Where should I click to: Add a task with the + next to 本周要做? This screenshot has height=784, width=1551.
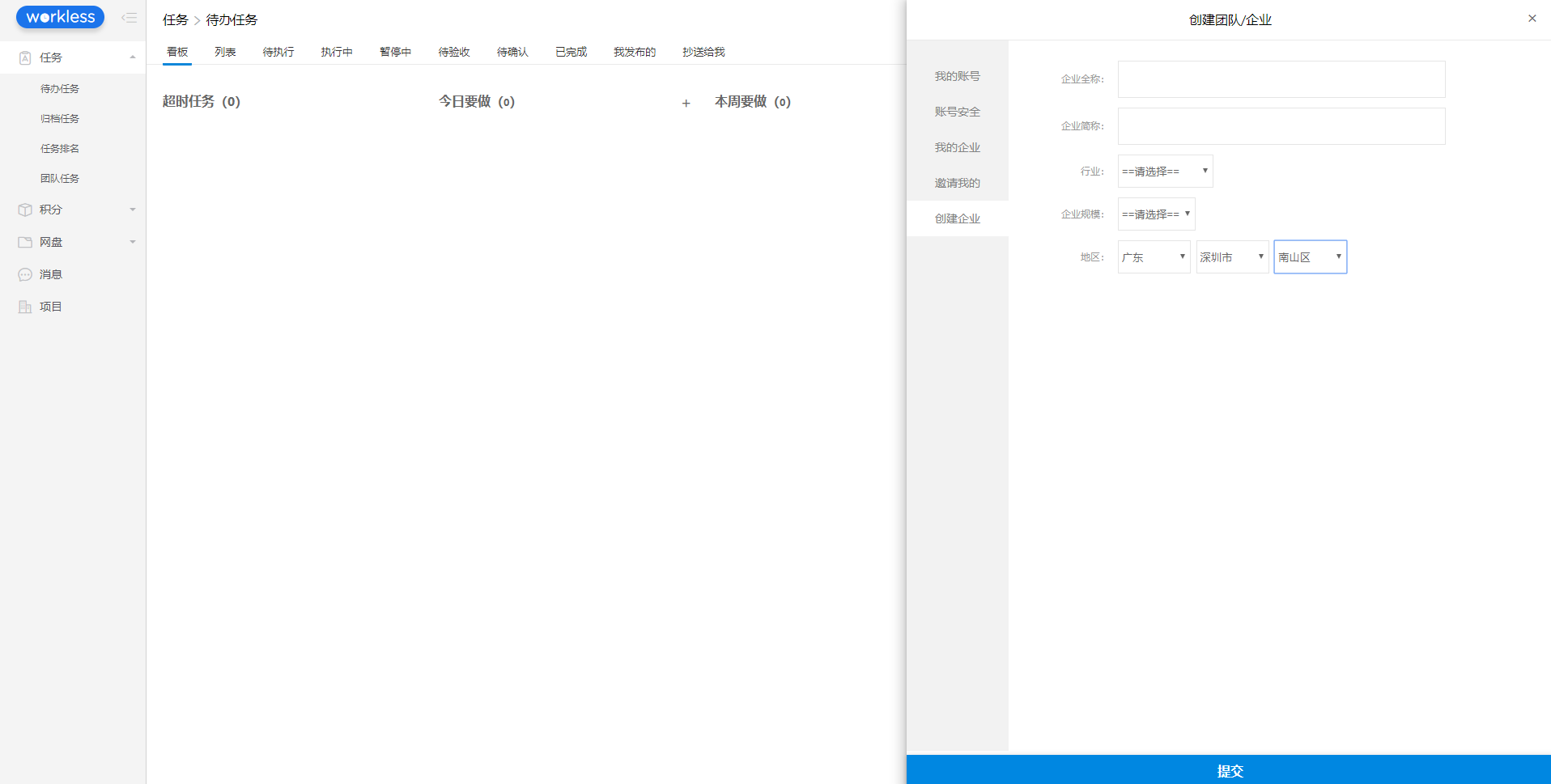(686, 103)
